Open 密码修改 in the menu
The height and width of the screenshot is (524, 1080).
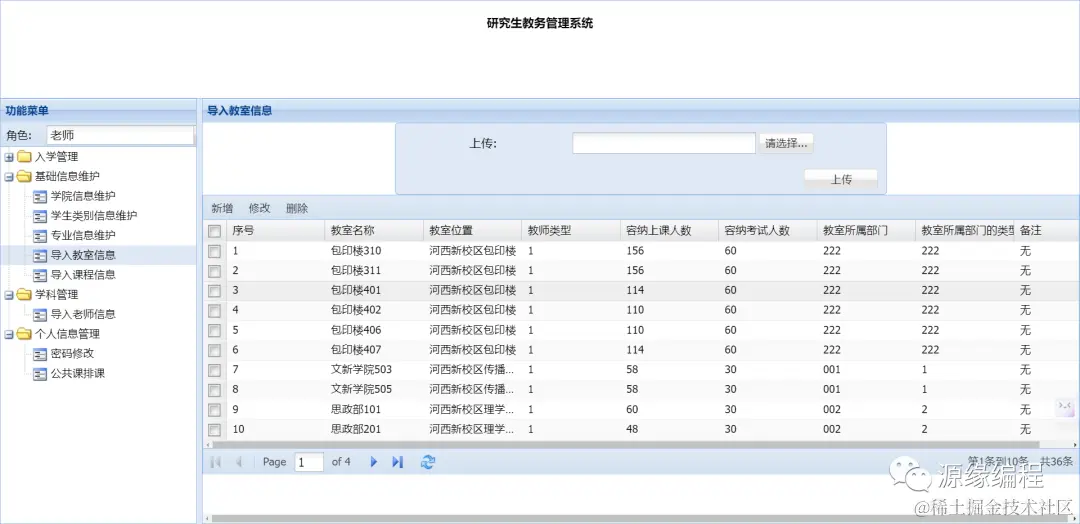point(72,354)
